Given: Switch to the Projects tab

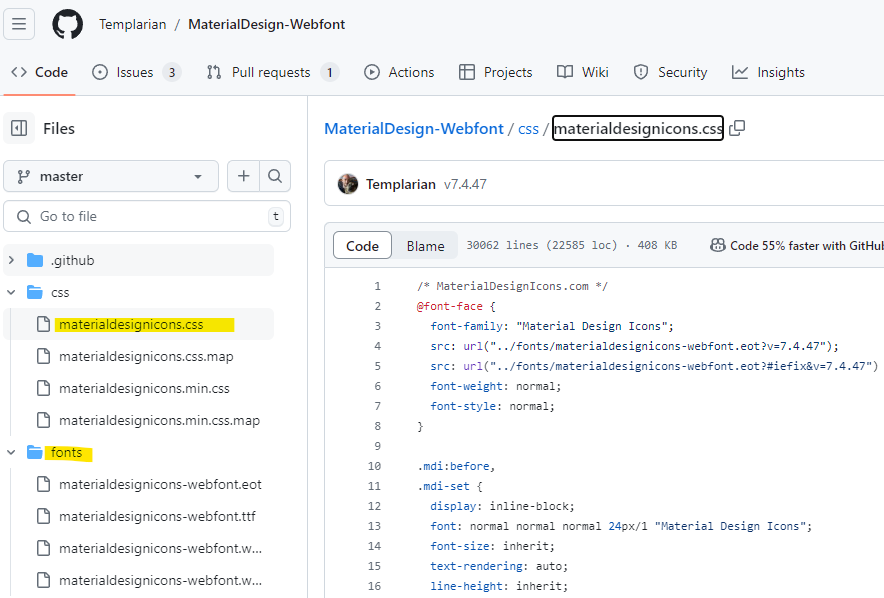Looking at the screenshot, I should (x=496, y=72).
